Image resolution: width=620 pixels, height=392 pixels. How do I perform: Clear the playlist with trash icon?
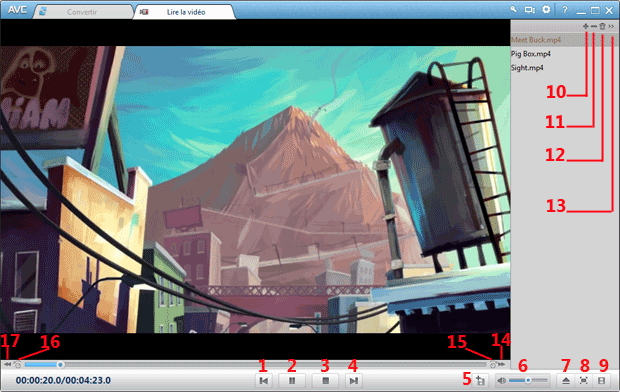[602, 27]
